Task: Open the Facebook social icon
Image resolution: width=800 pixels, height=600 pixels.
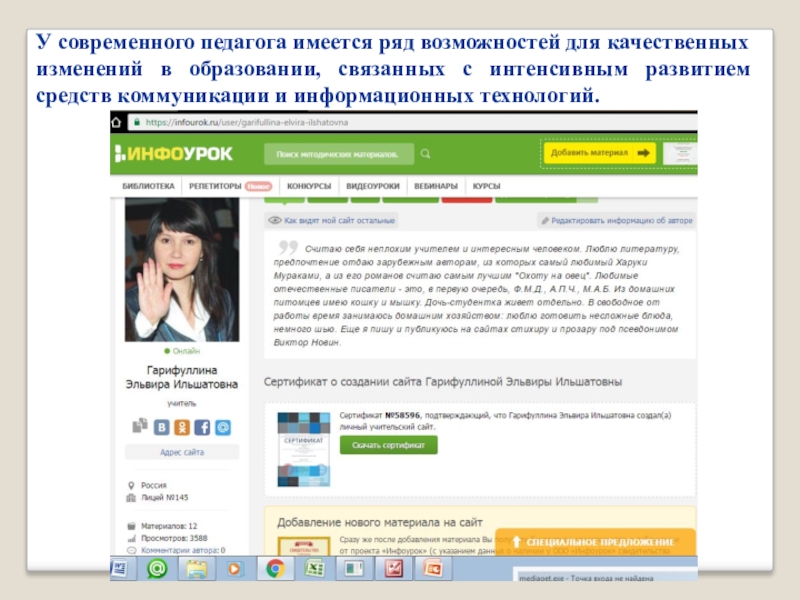Action: (203, 427)
